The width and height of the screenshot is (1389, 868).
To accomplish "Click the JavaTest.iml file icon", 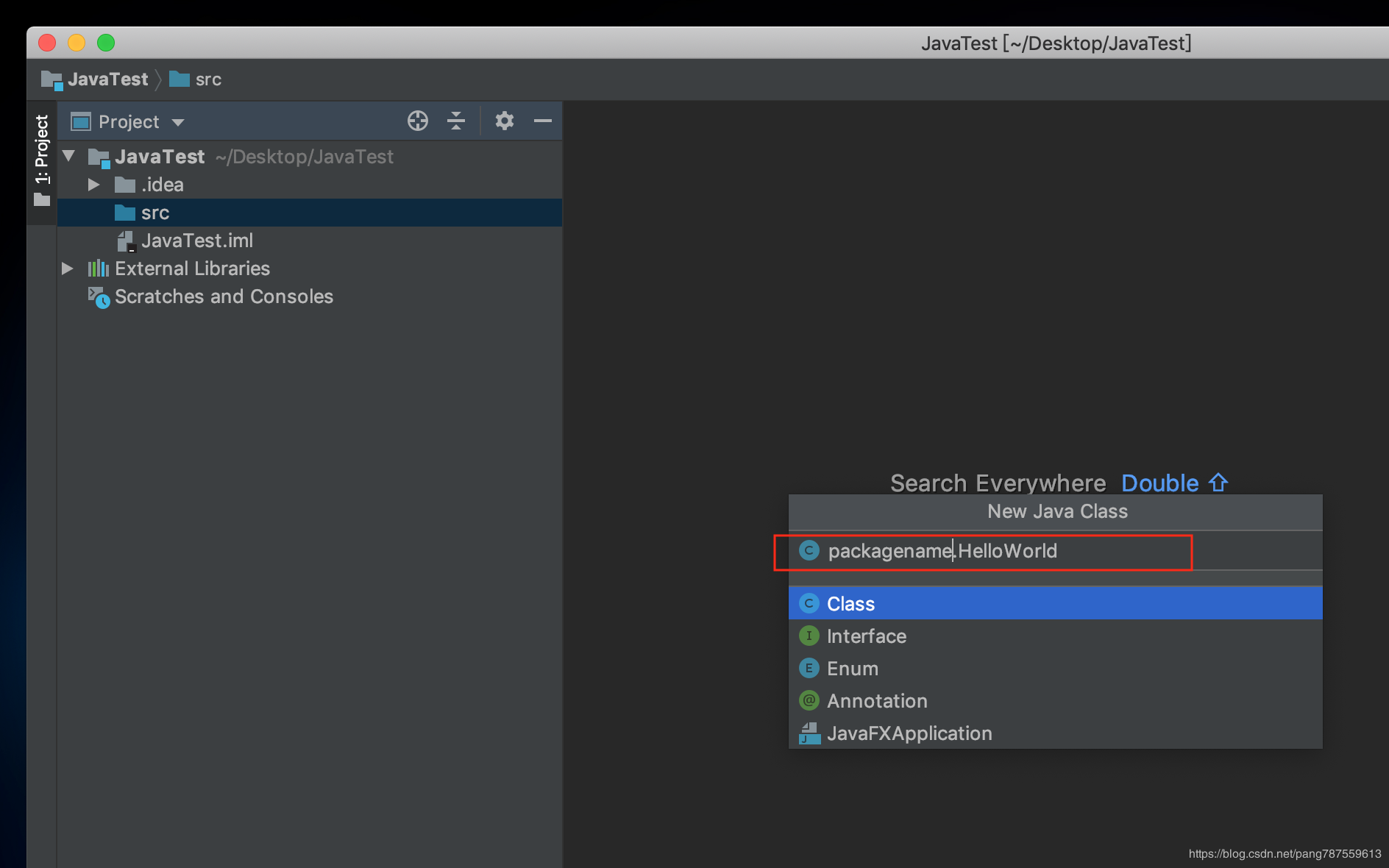I will pos(126,241).
